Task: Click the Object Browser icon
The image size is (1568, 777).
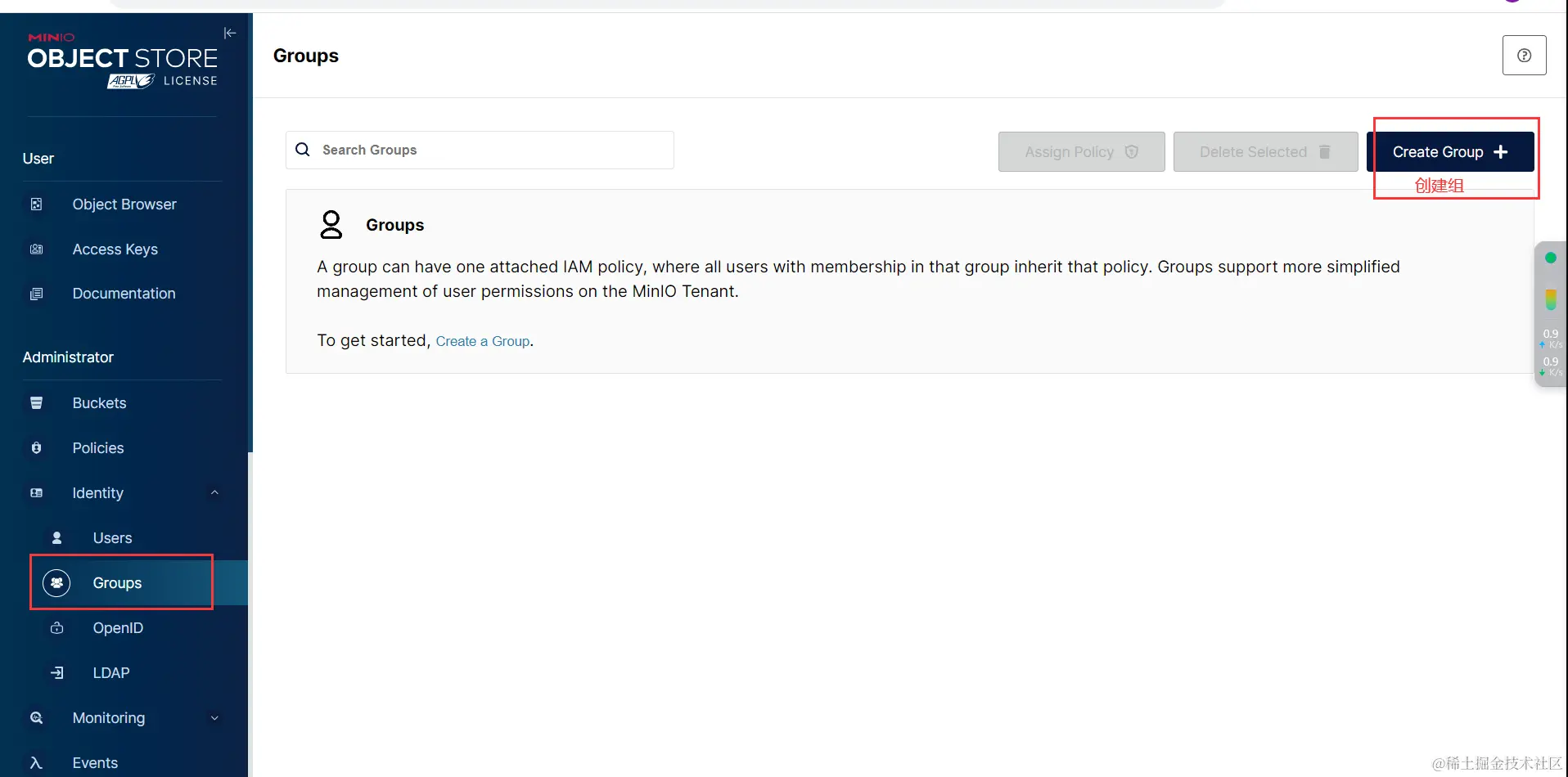Action: tap(36, 204)
